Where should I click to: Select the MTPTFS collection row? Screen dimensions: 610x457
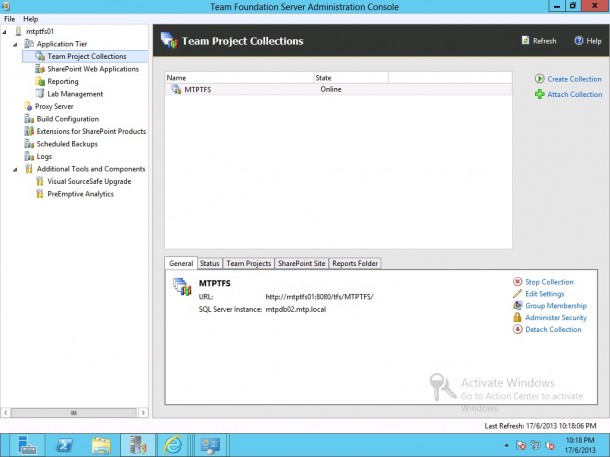coord(338,89)
